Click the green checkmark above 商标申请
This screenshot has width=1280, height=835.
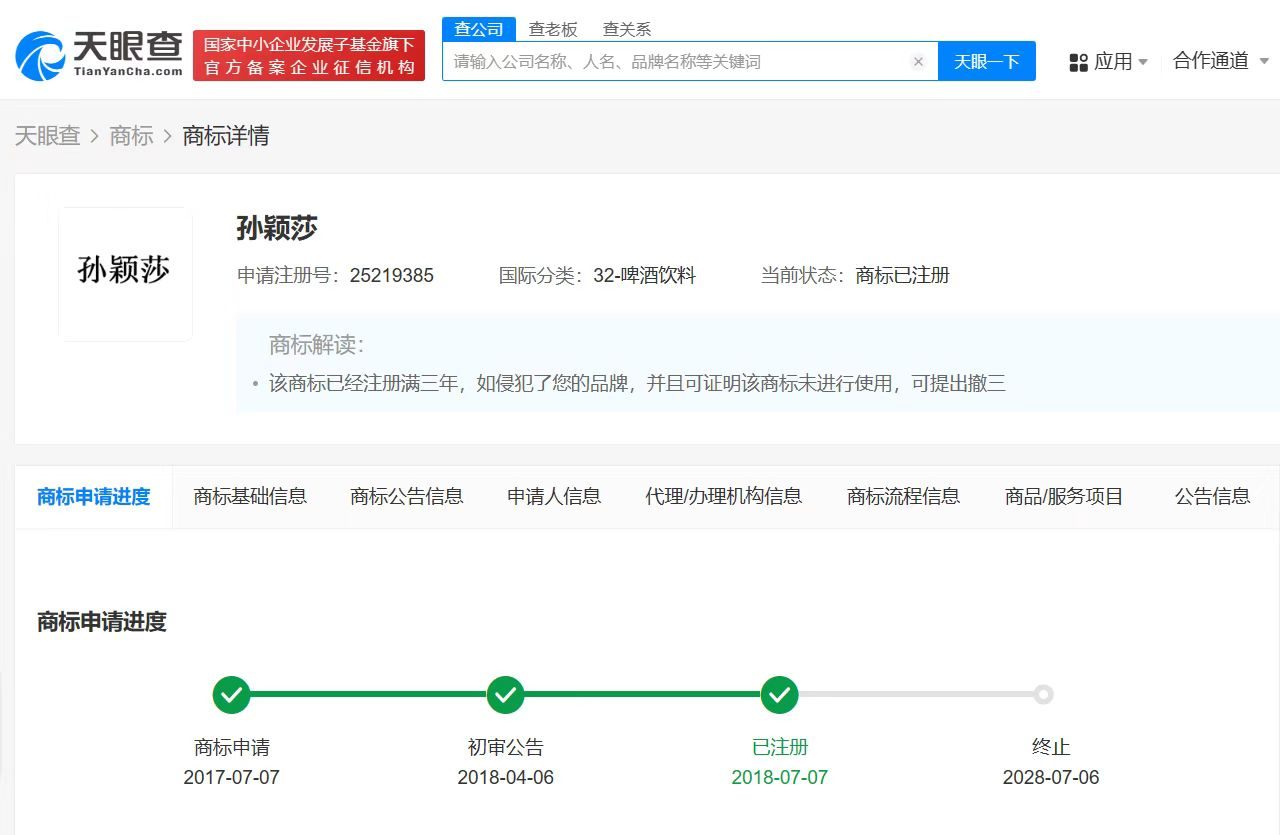(x=232, y=695)
